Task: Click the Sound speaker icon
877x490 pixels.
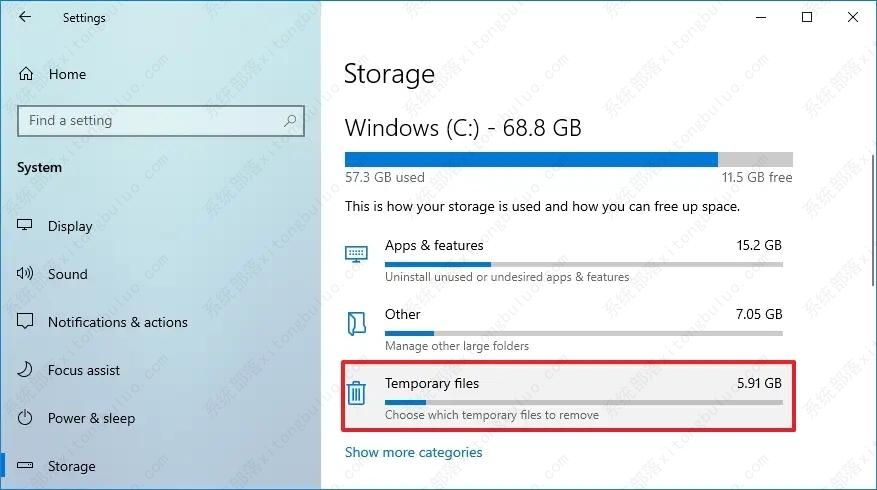Action: 26,274
